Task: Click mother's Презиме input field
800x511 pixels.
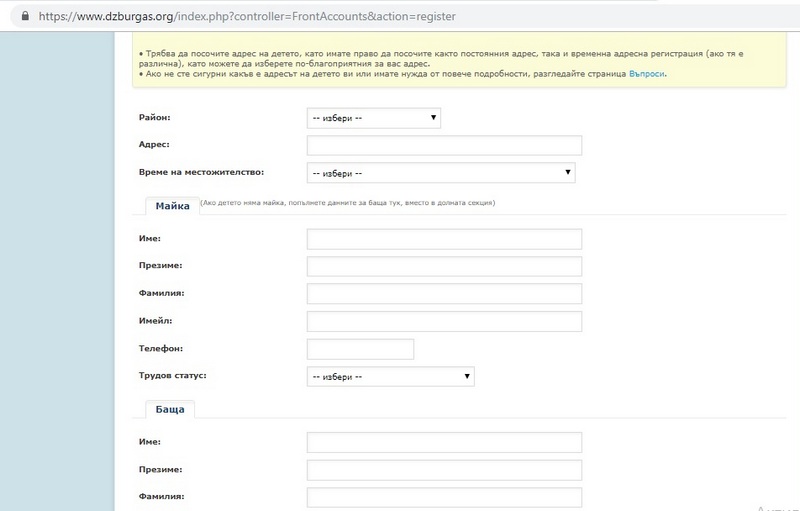Action: pyautogui.click(x=444, y=267)
